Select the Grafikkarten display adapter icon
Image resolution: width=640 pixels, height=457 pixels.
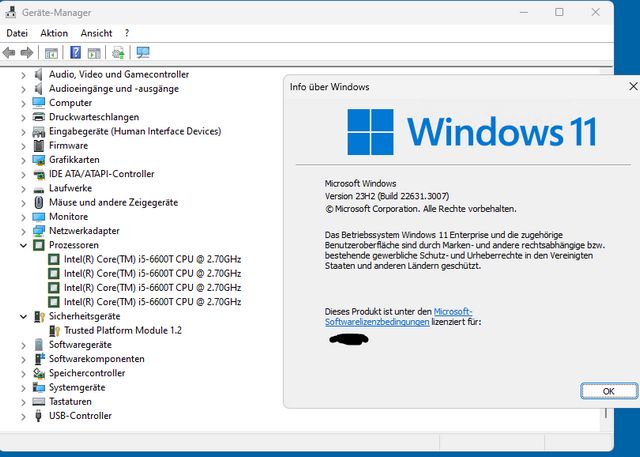[x=39, y=160]
